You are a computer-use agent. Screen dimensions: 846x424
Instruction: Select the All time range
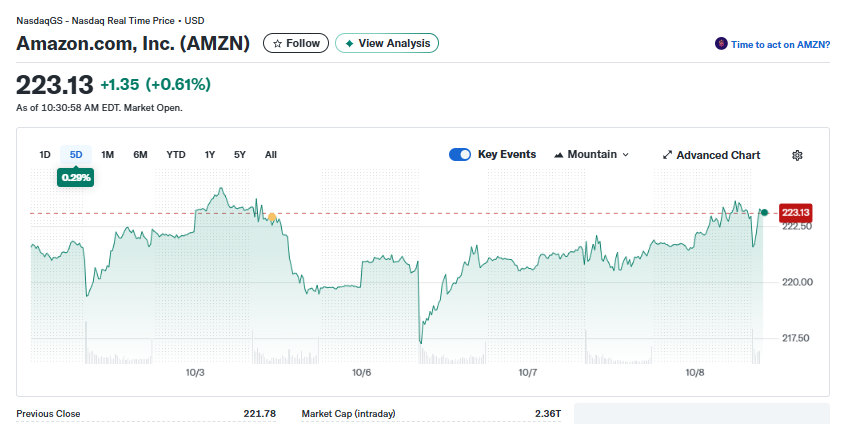pyautogui.click(x=271, y=155)
